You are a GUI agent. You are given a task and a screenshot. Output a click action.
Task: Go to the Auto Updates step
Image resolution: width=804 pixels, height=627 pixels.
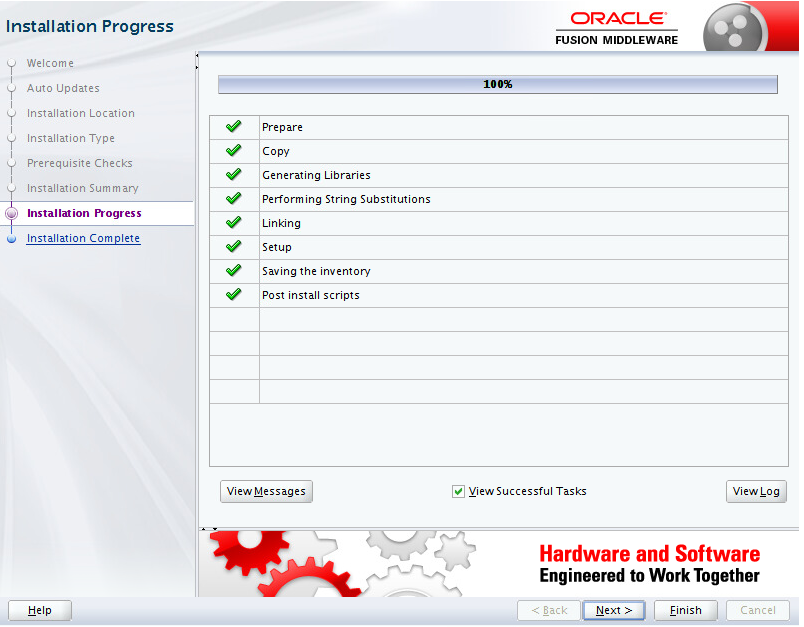pyautogui.click(x=63, y=88)
